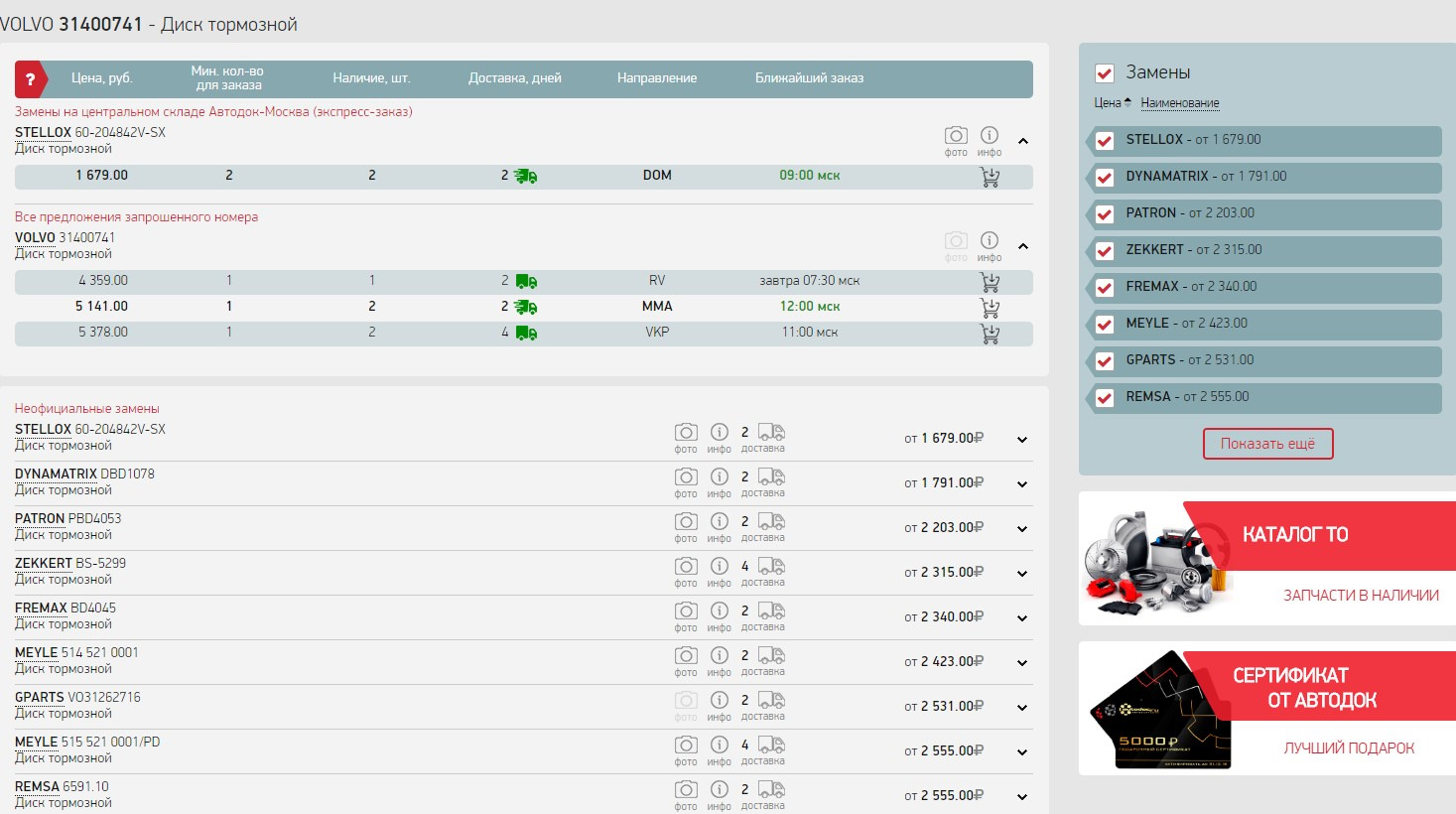Expand MEYLE 515 521 0001/PD offers

point(1022,752)
